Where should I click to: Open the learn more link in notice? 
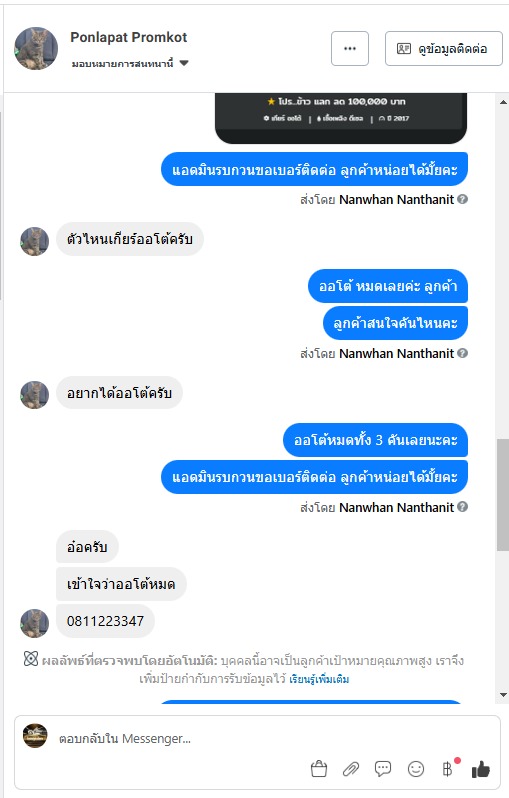[x=319, y=679]
